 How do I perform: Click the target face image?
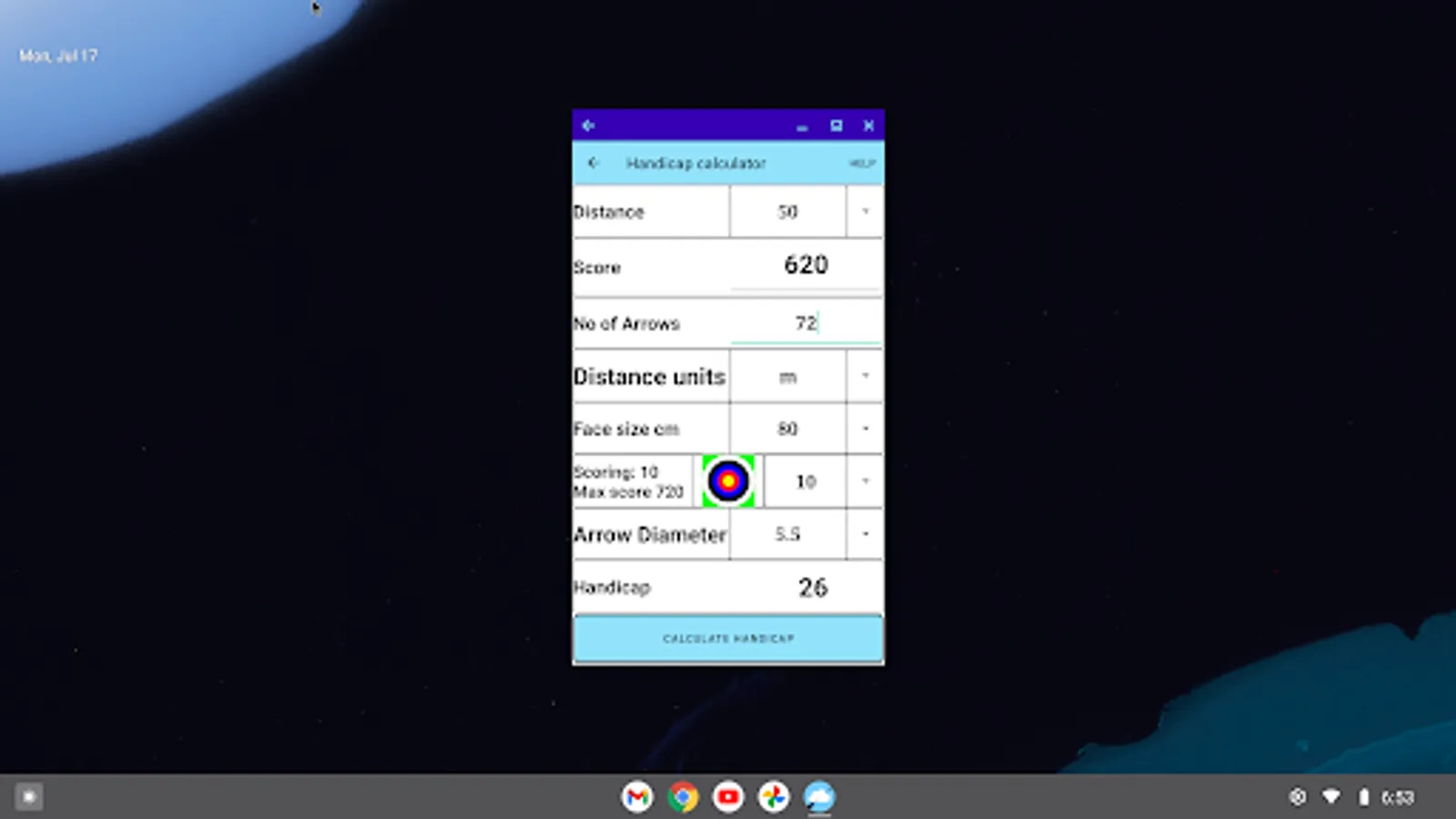click(728, 481)
